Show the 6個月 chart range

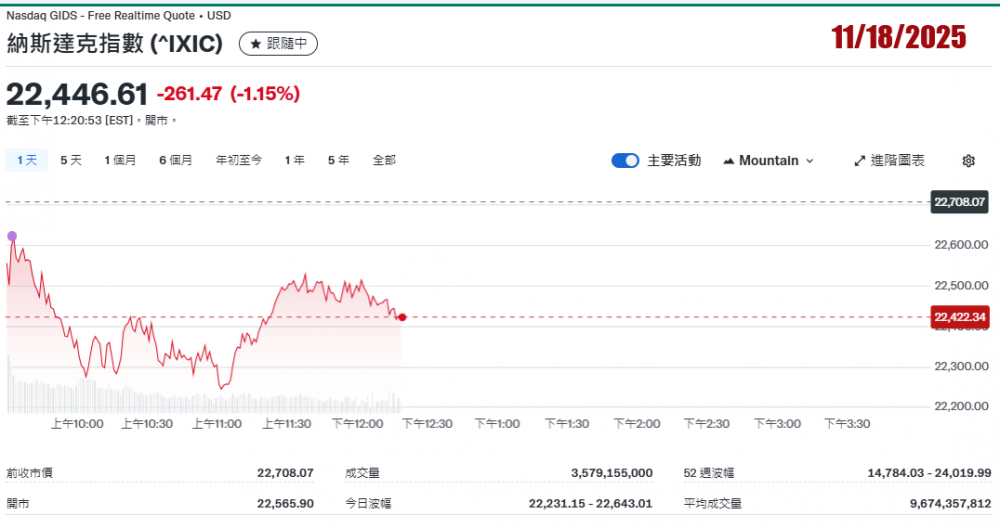(175, 160)
